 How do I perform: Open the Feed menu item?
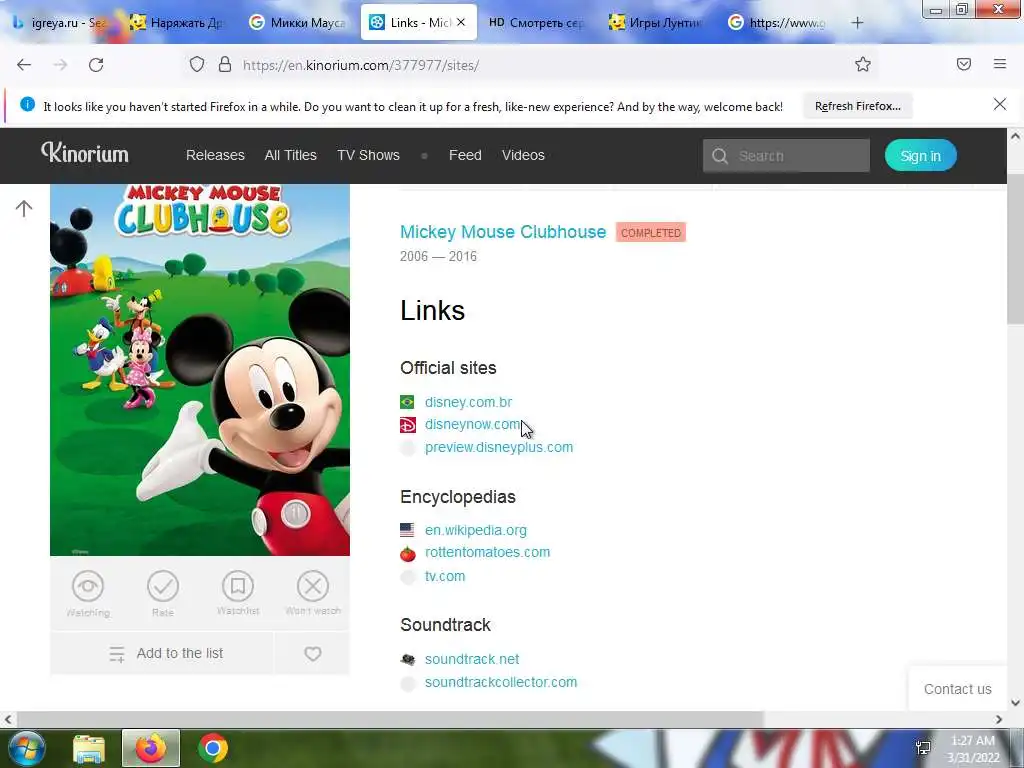[465, 155]
